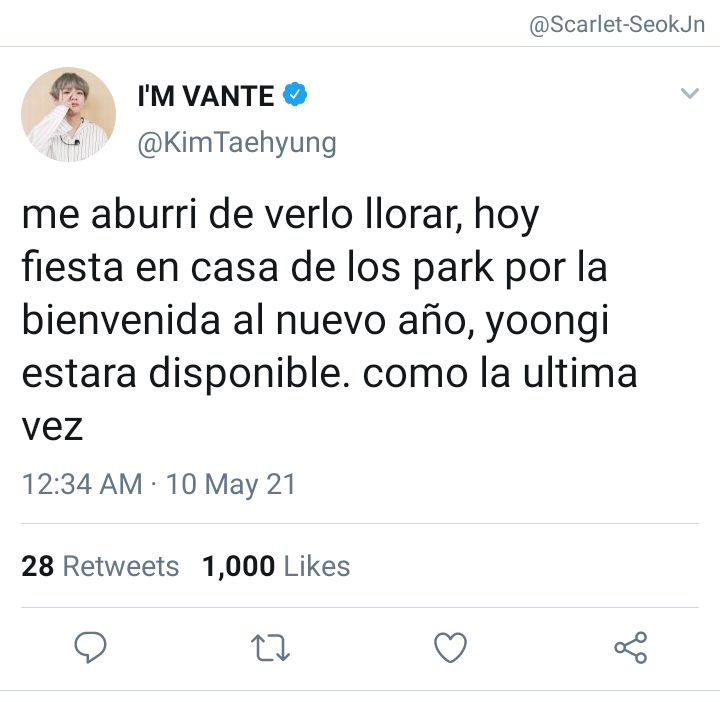Click the tweet text starting 'me aburri'
This screenshot has width=720, height=702.
(x=329, y=320)
